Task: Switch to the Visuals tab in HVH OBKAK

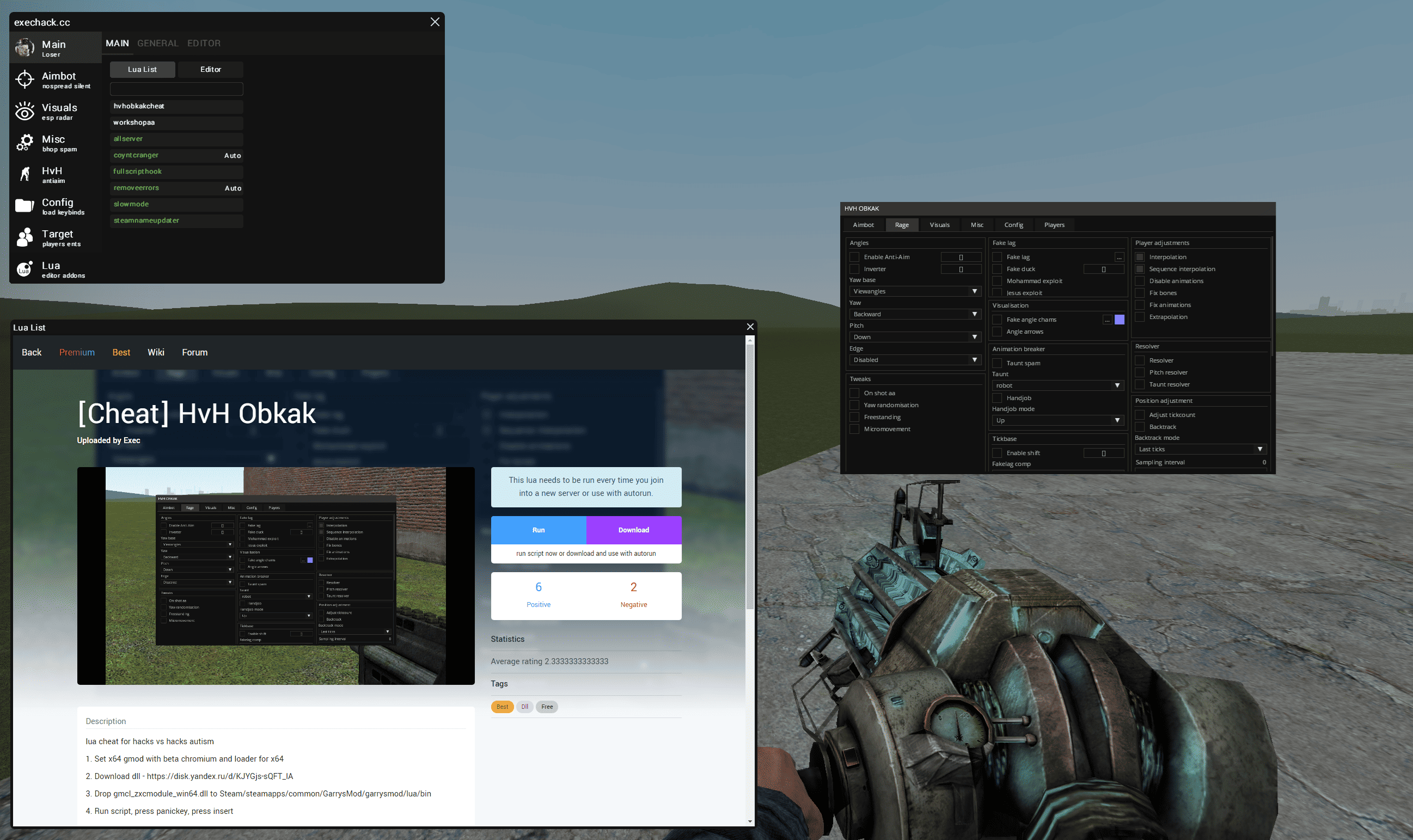Action: tap(939, 225)
